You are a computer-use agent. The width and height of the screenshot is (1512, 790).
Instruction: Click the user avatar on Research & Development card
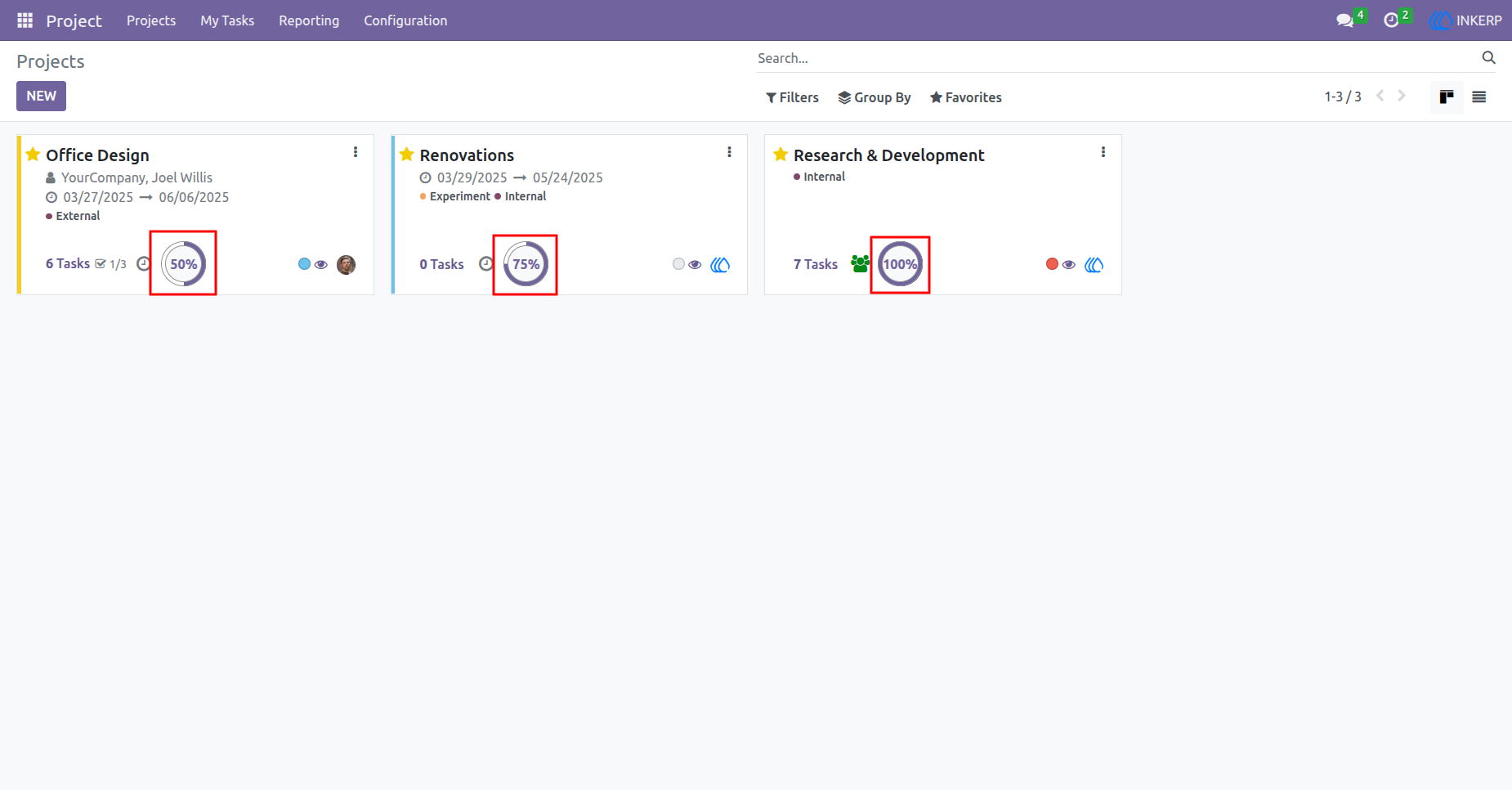1094,264
